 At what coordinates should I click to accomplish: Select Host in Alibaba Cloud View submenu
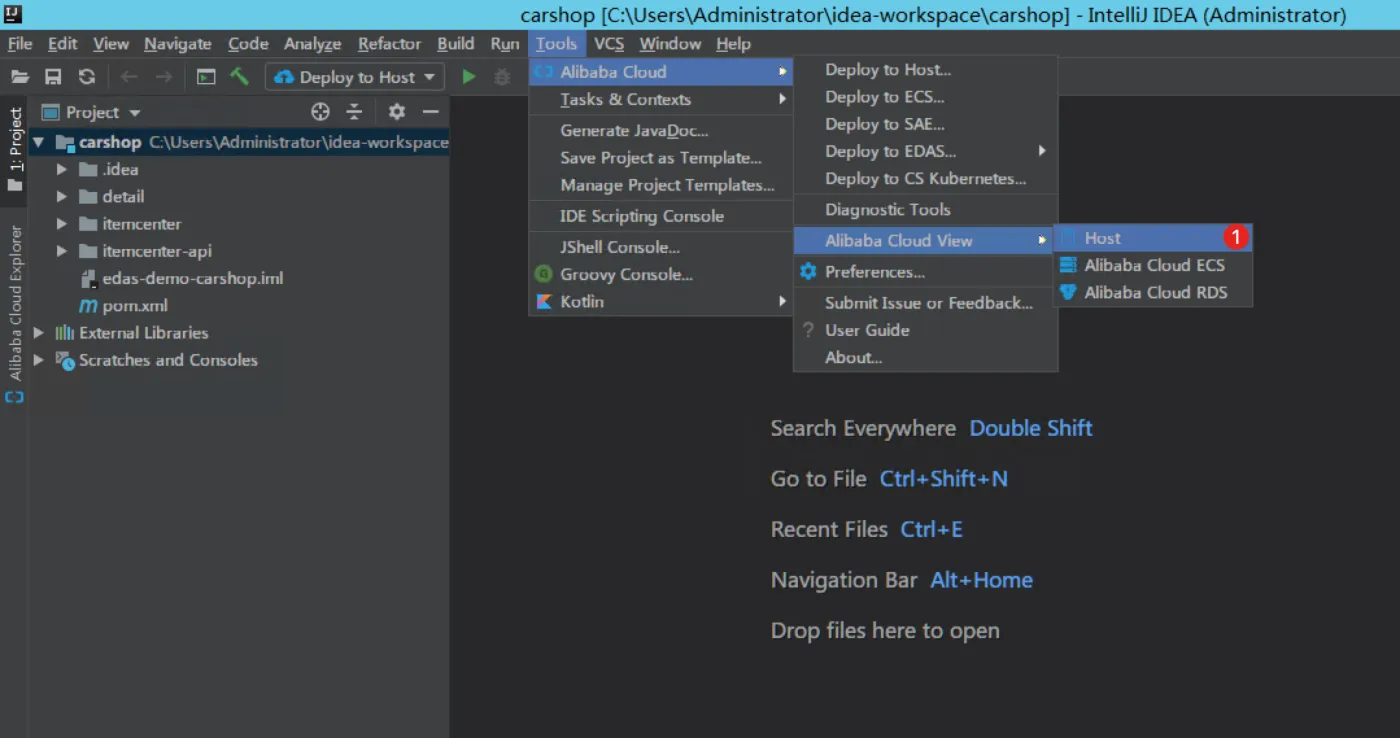pos(1153,238)
